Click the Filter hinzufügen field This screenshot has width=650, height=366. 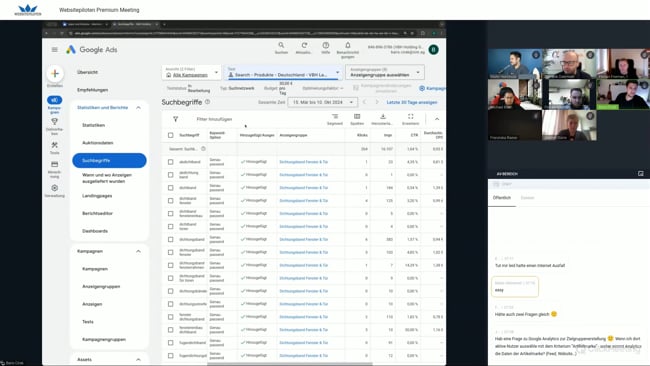point(214,119)
